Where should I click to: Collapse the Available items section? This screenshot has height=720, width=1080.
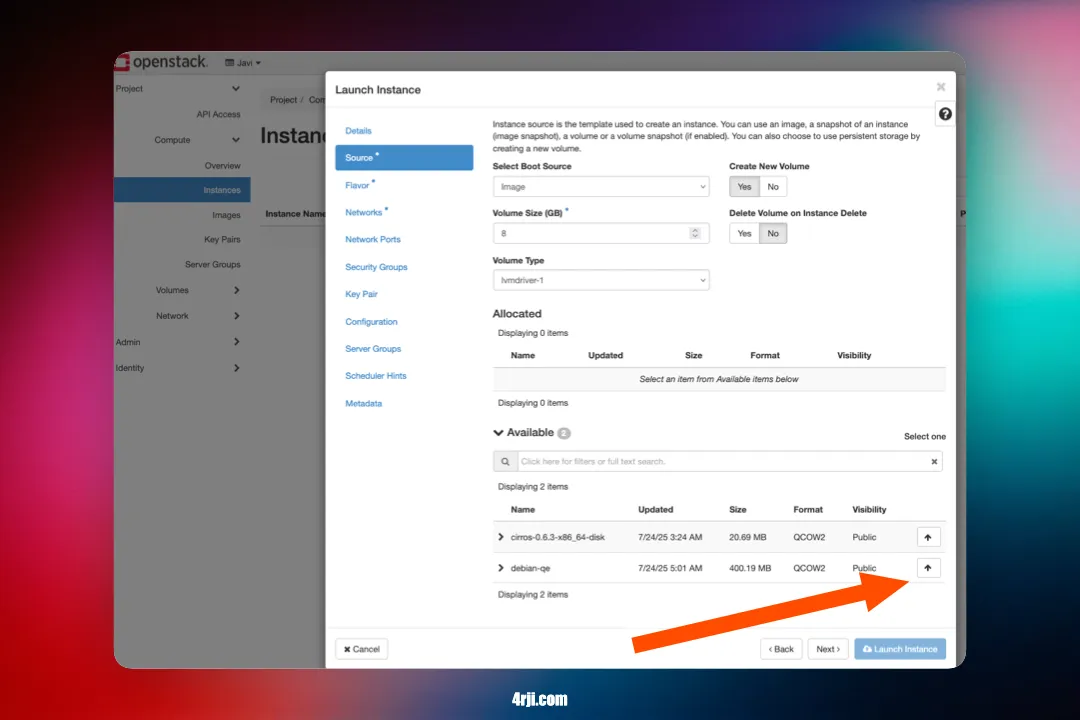tap(500, 432)
